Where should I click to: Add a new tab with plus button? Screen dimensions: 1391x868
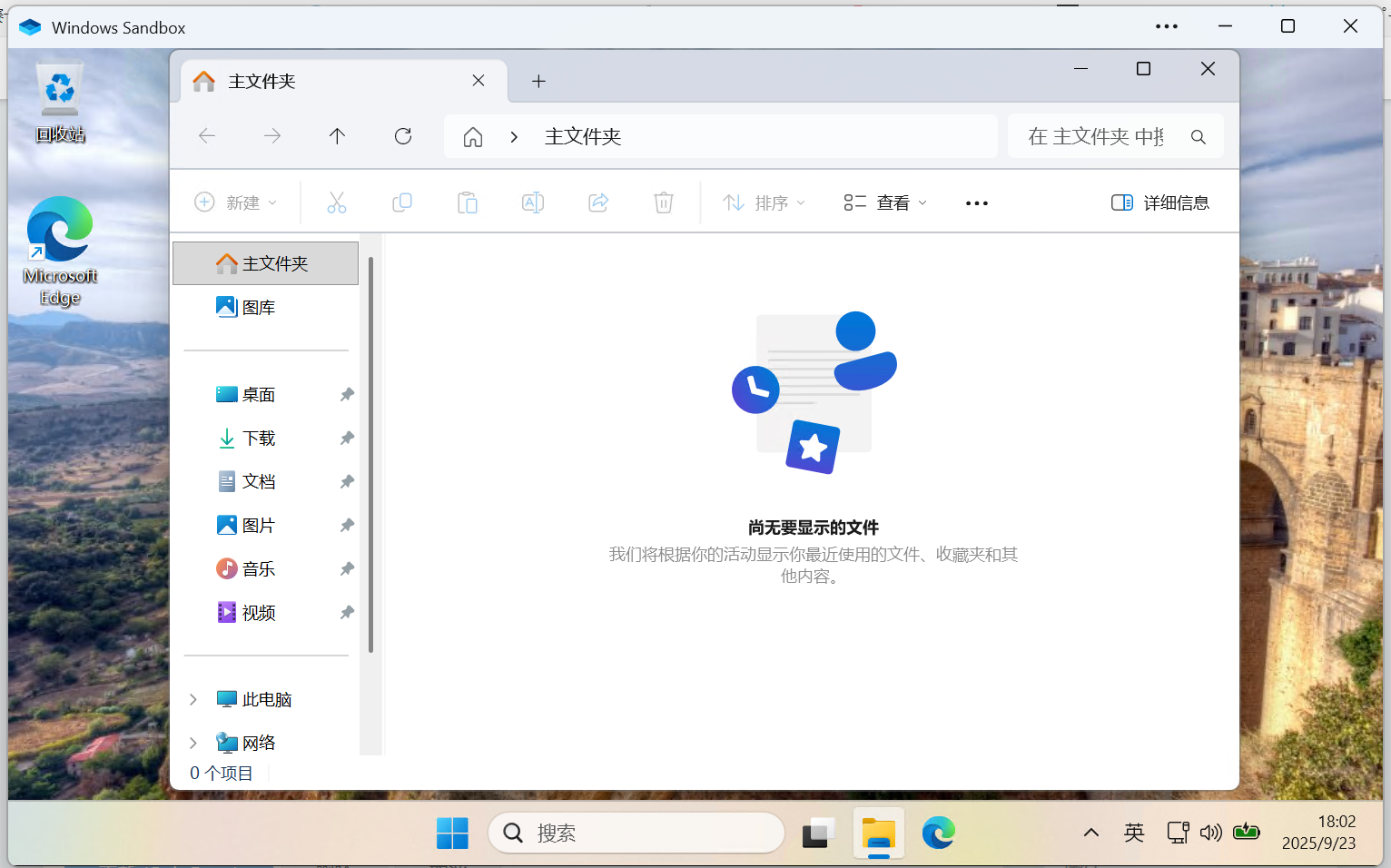pyautogui.click(x=538, y=82)
